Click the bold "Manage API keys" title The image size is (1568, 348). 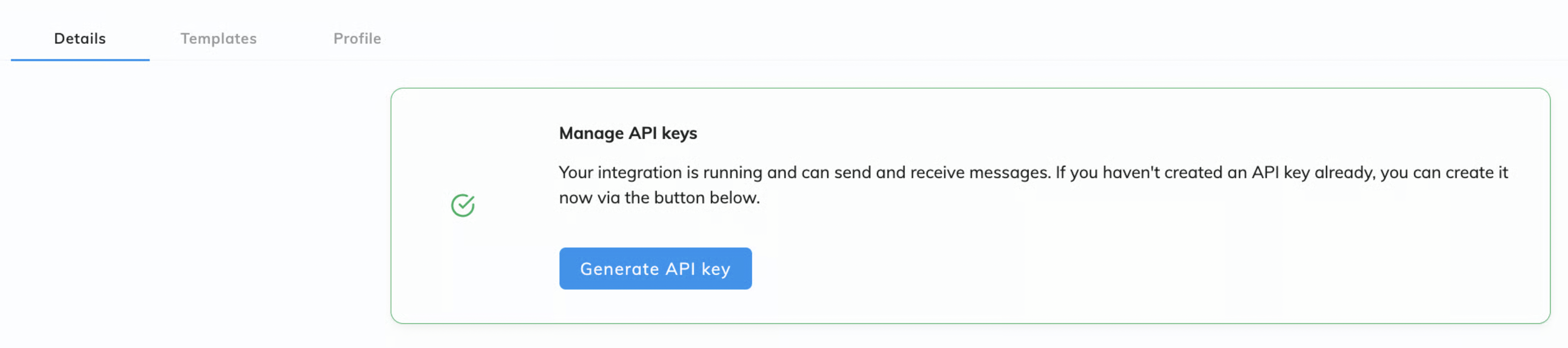click(628, 133)
